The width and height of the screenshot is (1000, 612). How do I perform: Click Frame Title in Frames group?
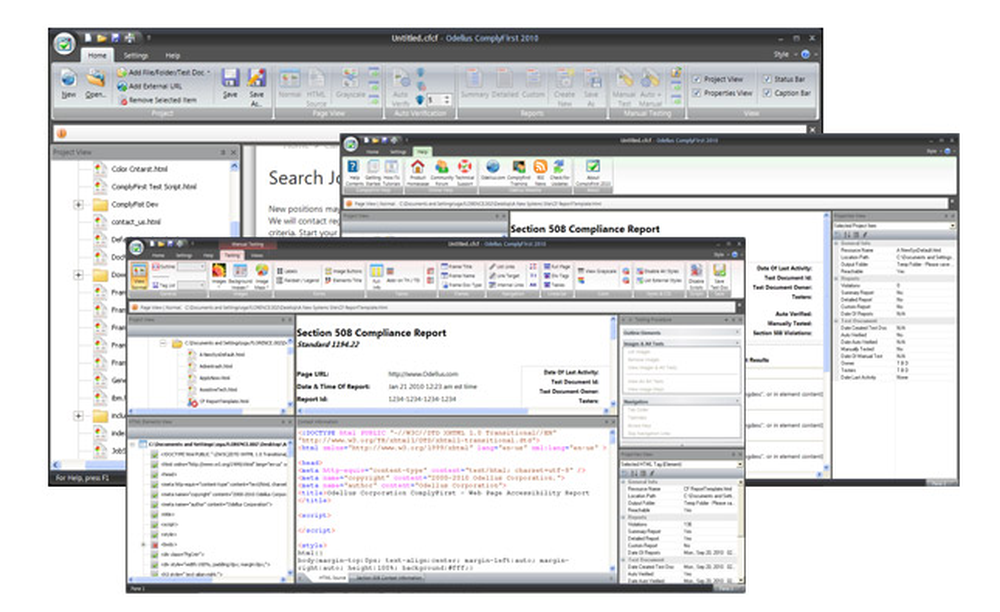[x=457, y=266]
